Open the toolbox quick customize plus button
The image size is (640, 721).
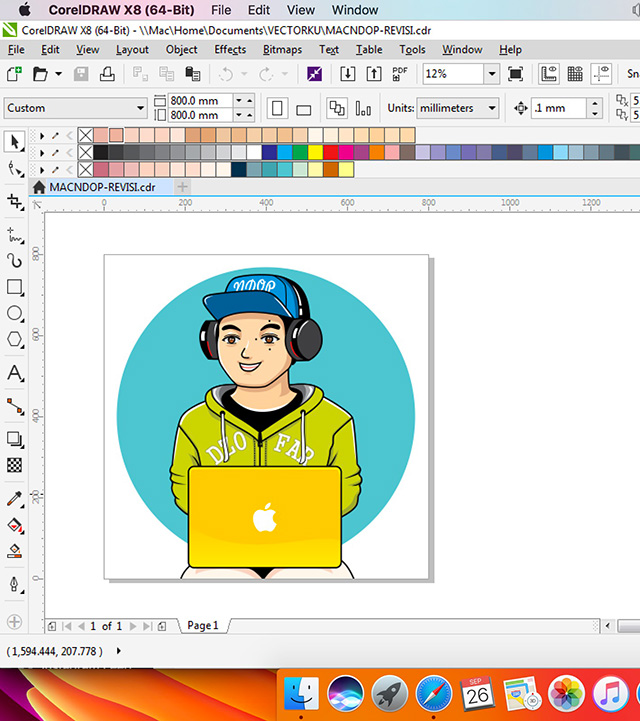[x=14, y=622]
